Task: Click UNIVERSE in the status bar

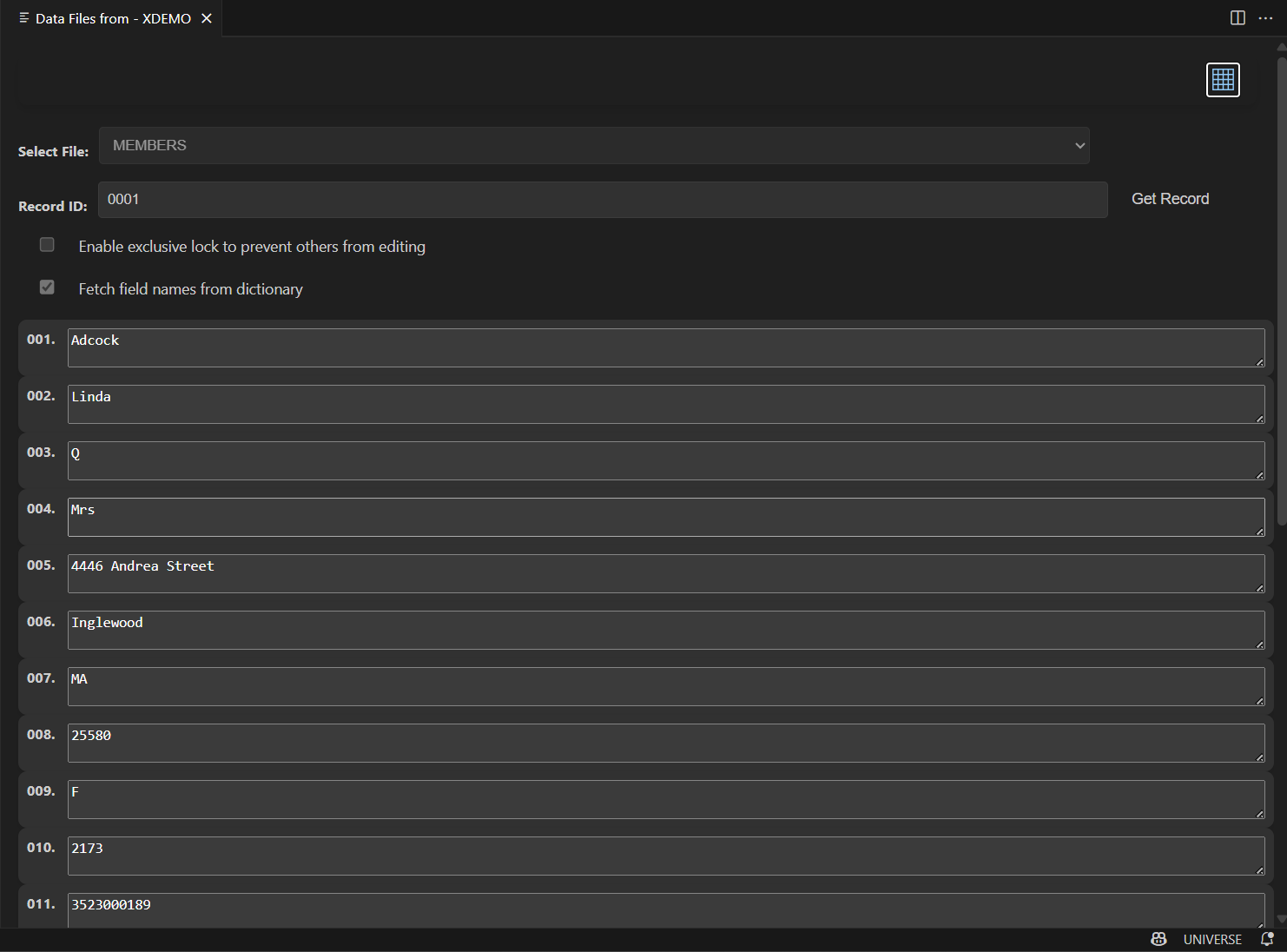Action: [1212, 939]
